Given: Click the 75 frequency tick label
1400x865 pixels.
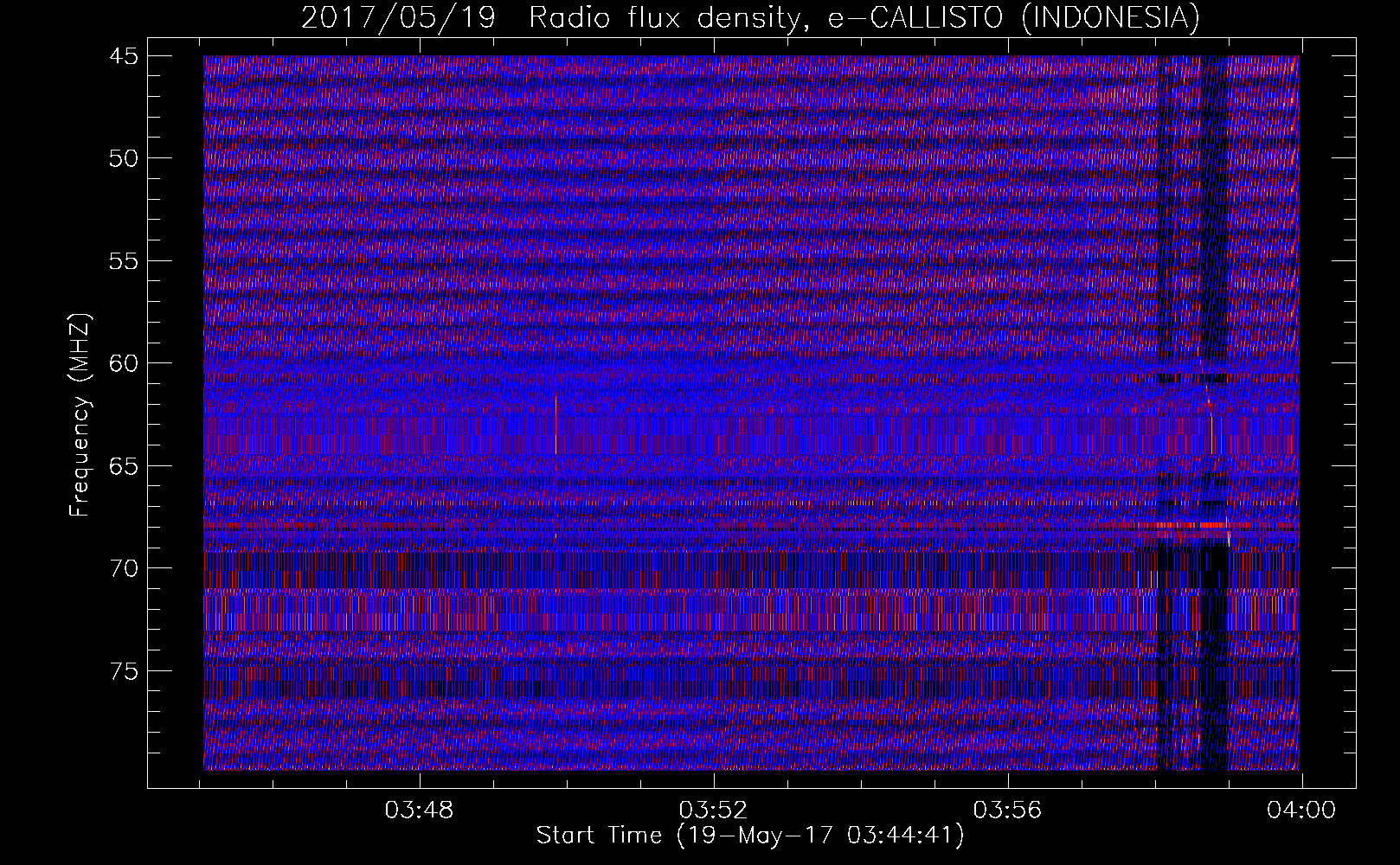Looking at the screenshot, I should point(122,670).
